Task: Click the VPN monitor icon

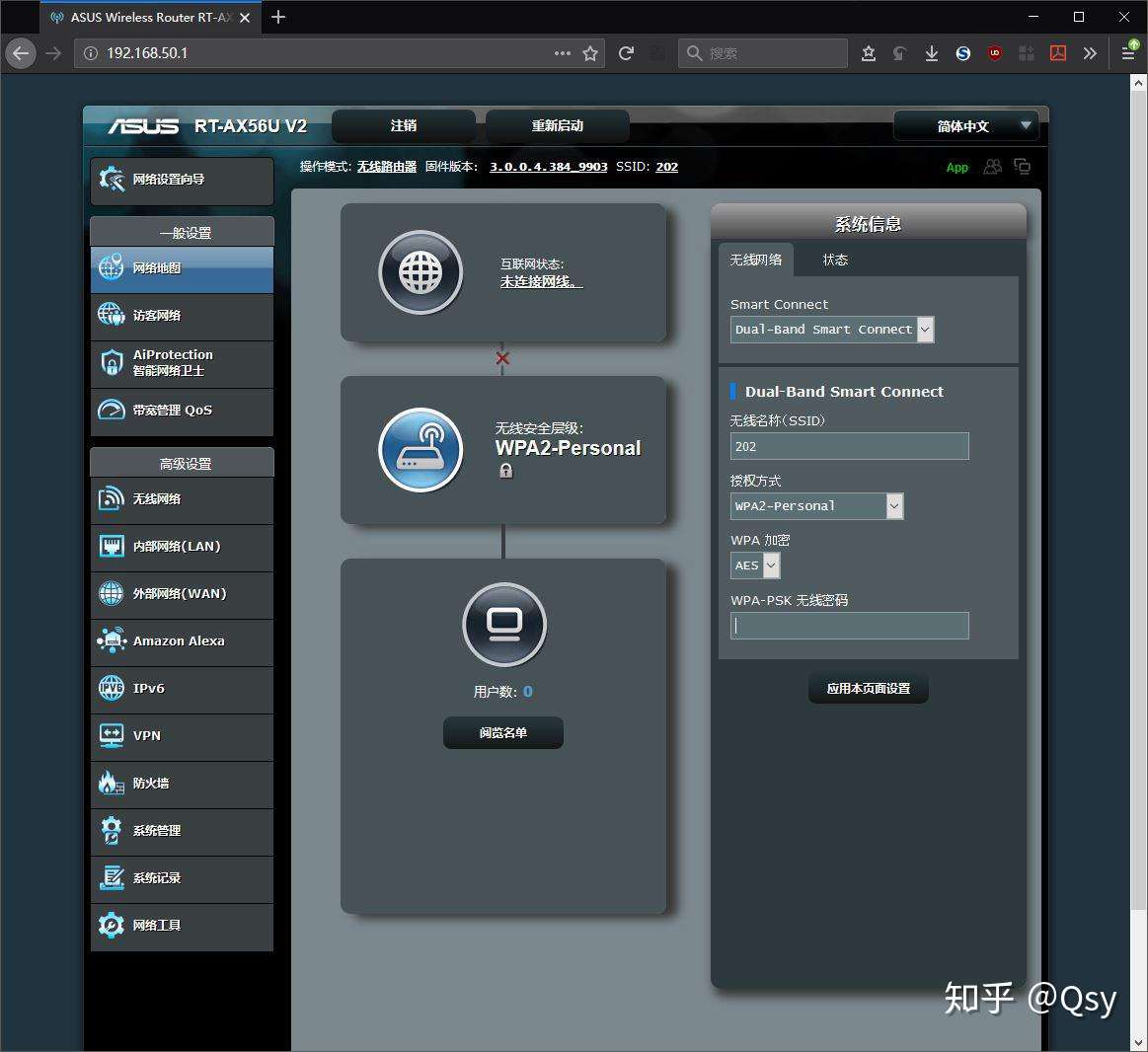Action: [112, 736]
